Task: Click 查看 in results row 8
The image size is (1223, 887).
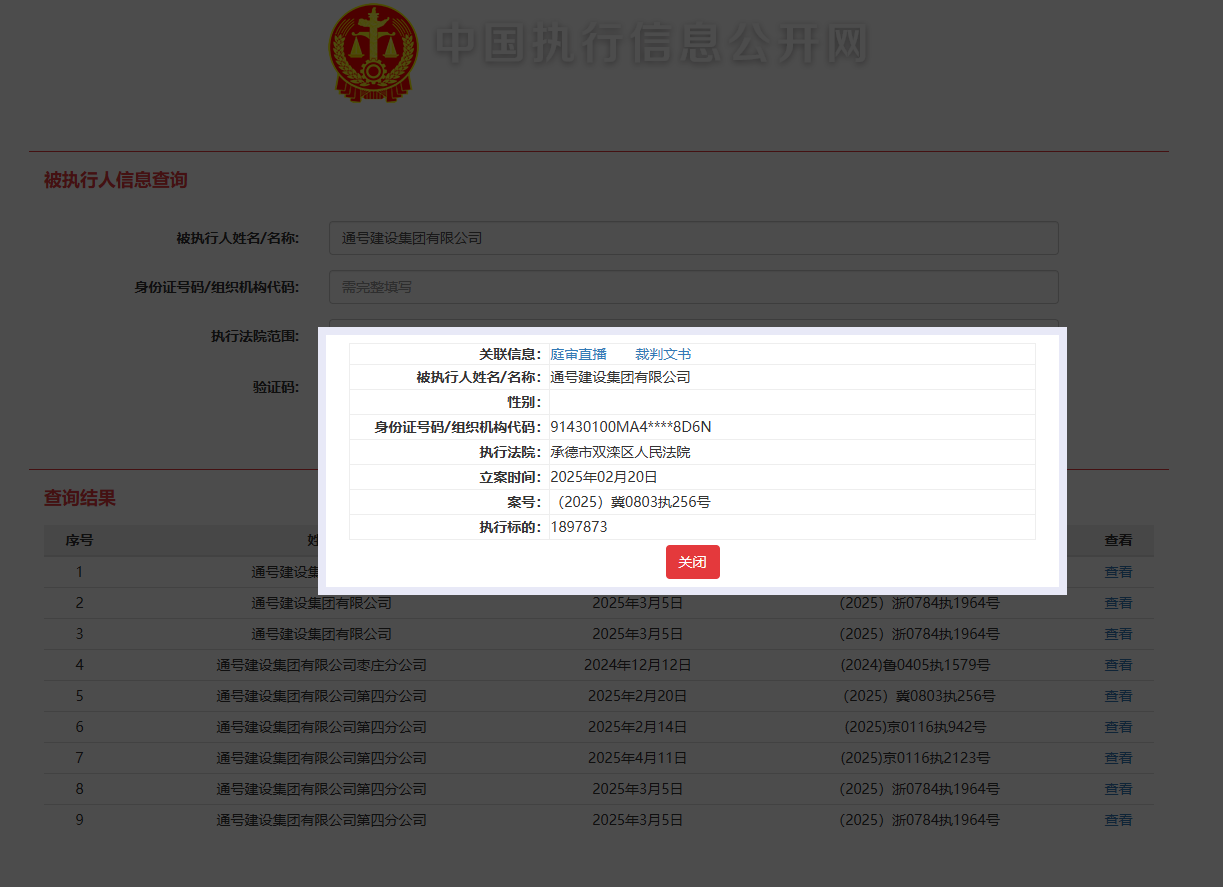Action: click(x=1118, y=789)
